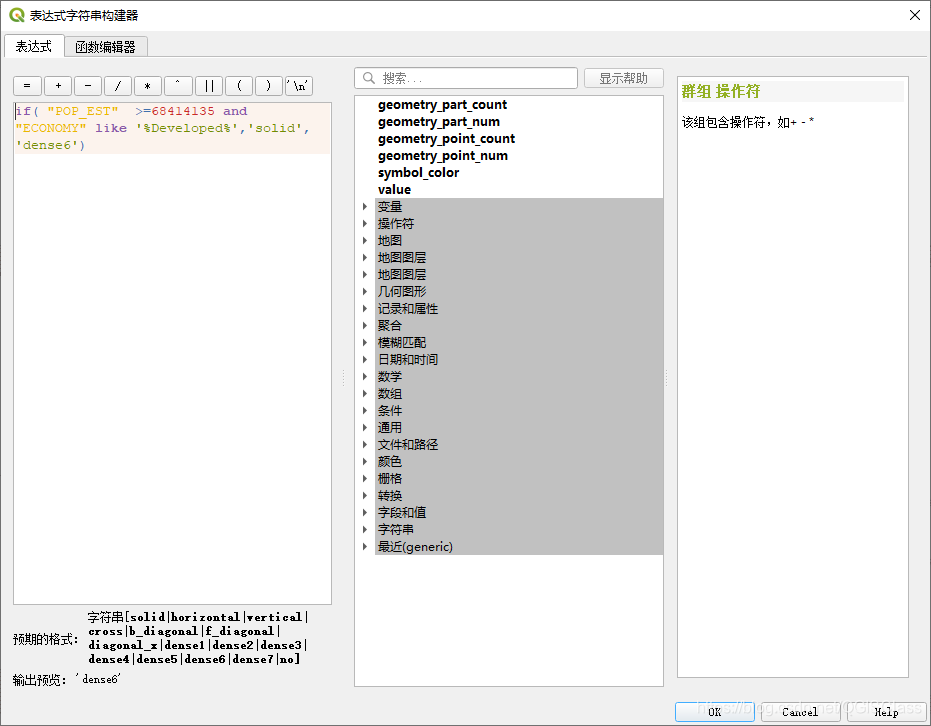Expand the 操作符 group

[365, 224]
